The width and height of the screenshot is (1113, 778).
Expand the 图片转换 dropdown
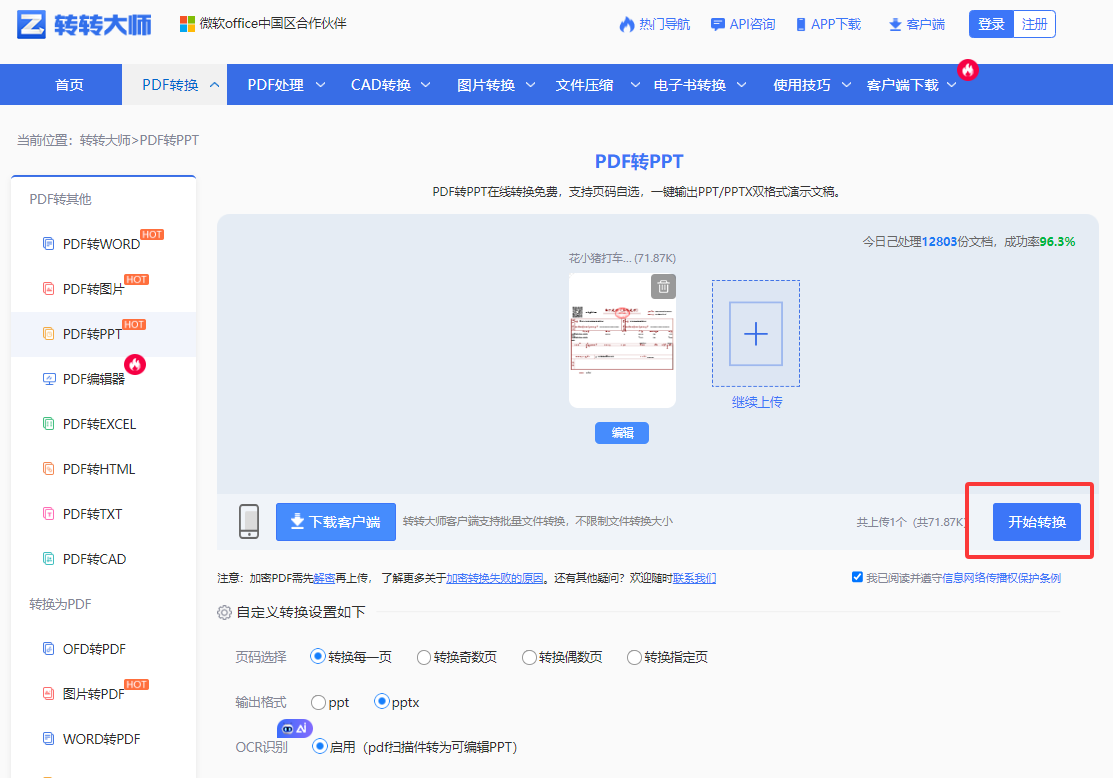click(x=530, y=84)
